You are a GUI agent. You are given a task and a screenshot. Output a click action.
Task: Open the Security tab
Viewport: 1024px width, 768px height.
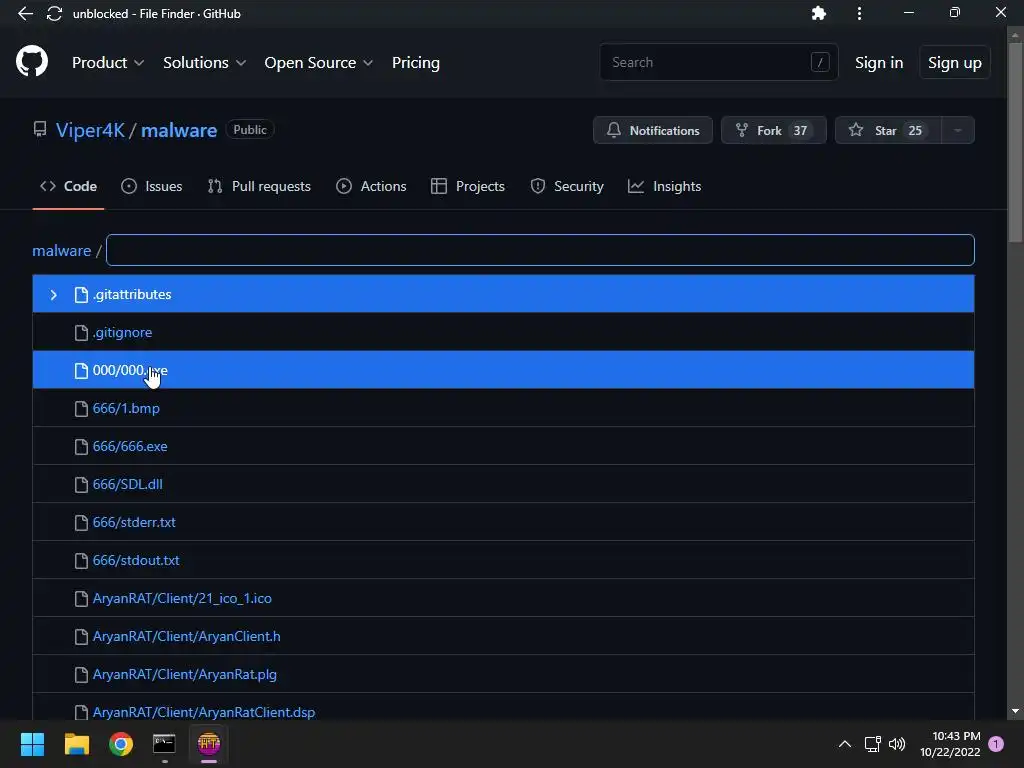[567, 186]
